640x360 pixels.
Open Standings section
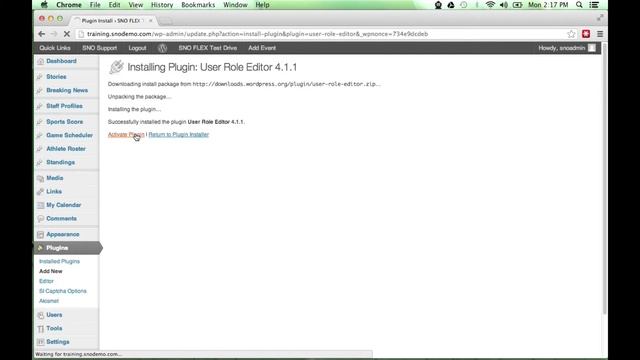[x=60, y=162]
